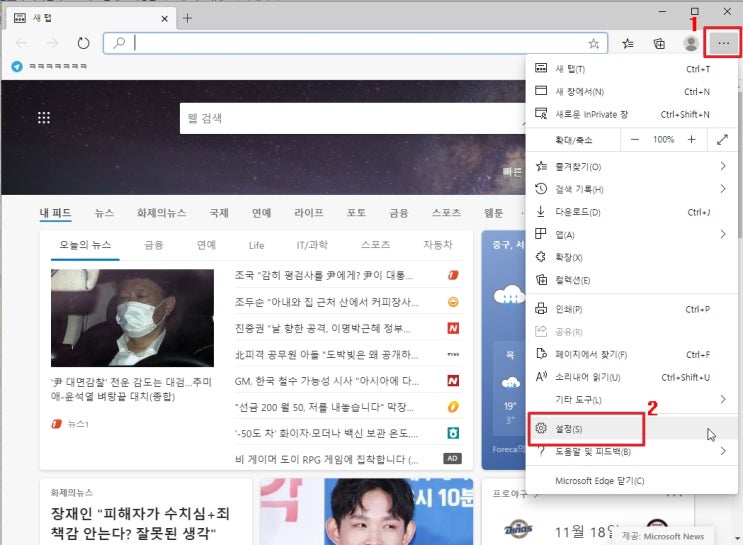Viewport: 743px width, 545px height.
Task: Open the Collections toolbar icon
Action: (x=659, y=44)
